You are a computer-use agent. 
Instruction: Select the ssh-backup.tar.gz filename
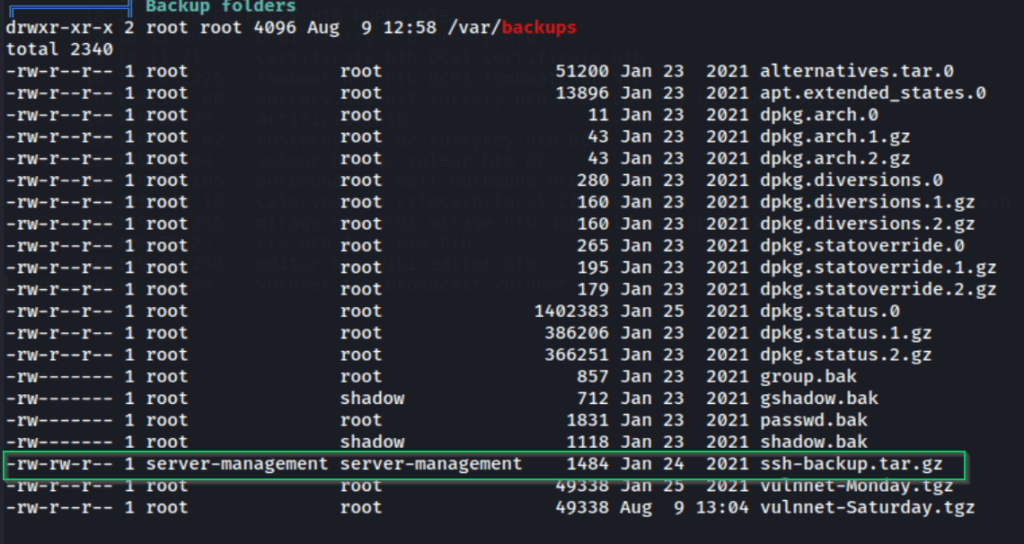852,464
